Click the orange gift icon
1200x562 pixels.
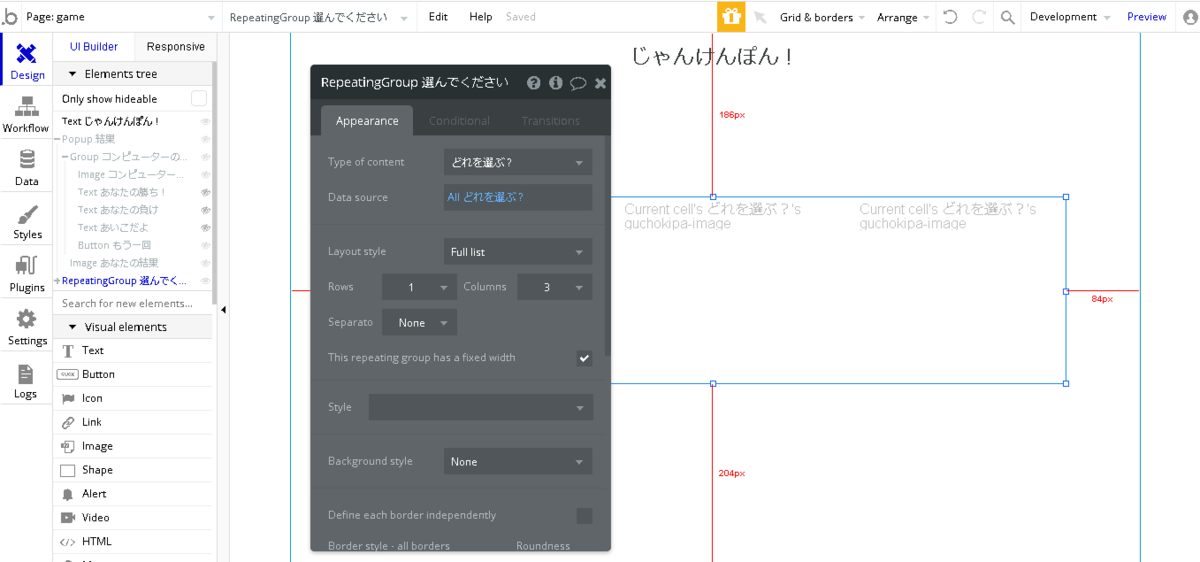(x=731, y=17)
